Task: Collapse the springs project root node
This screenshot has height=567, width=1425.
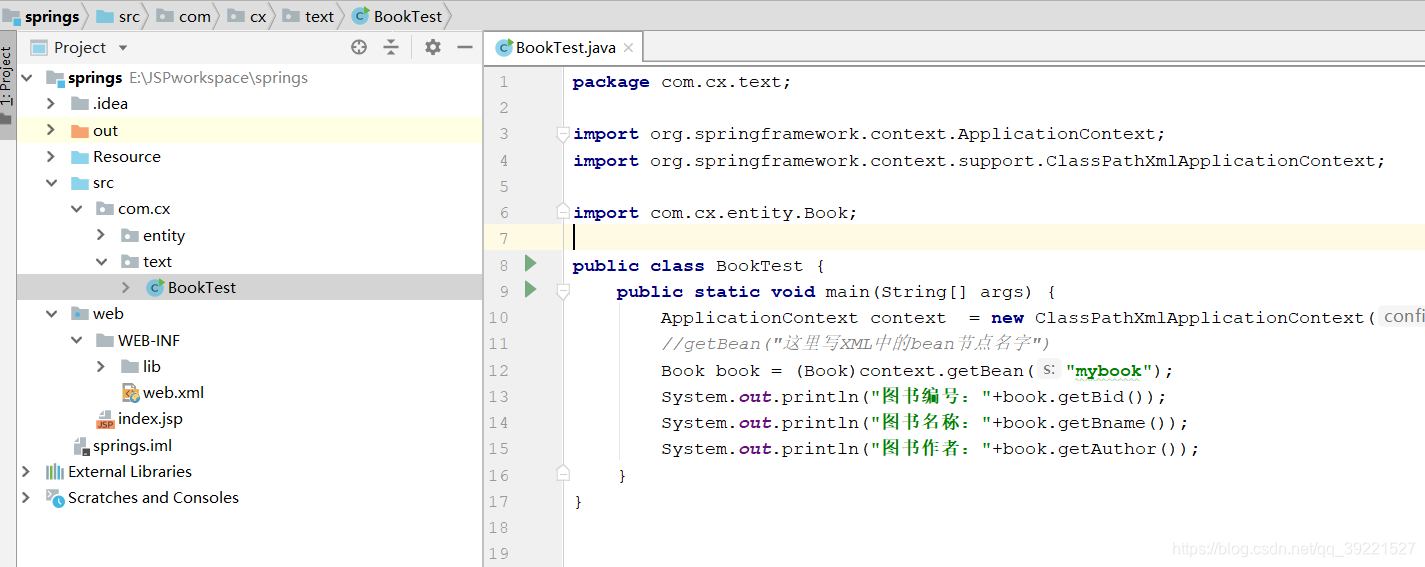Action: click(27, 78)
